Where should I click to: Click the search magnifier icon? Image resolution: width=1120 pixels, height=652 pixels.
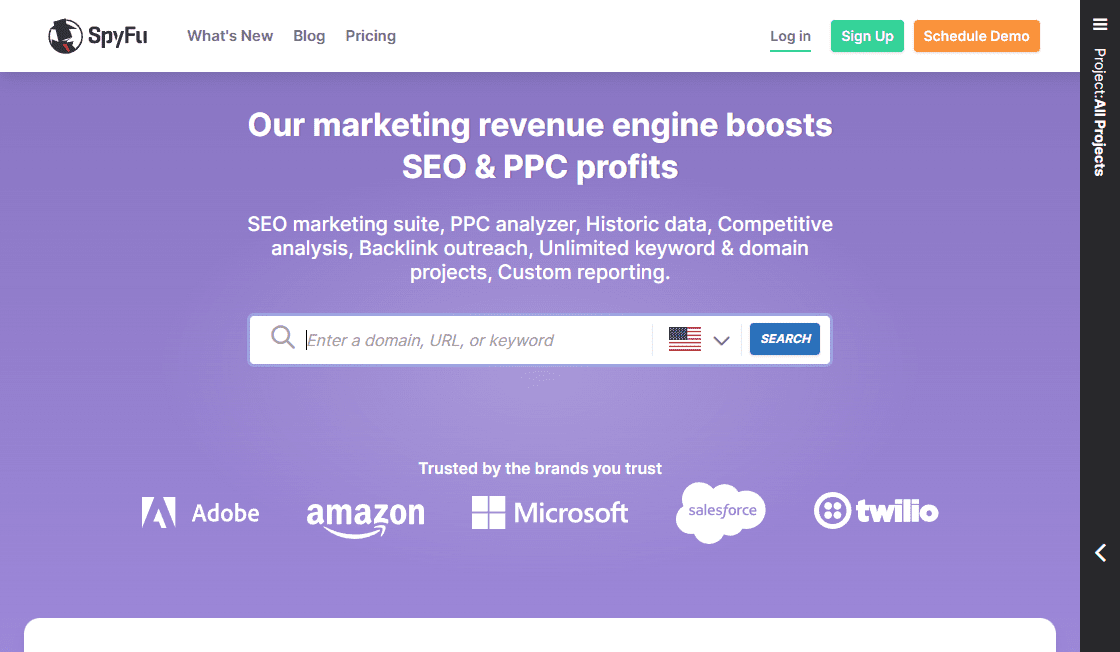tap(282, 338)
